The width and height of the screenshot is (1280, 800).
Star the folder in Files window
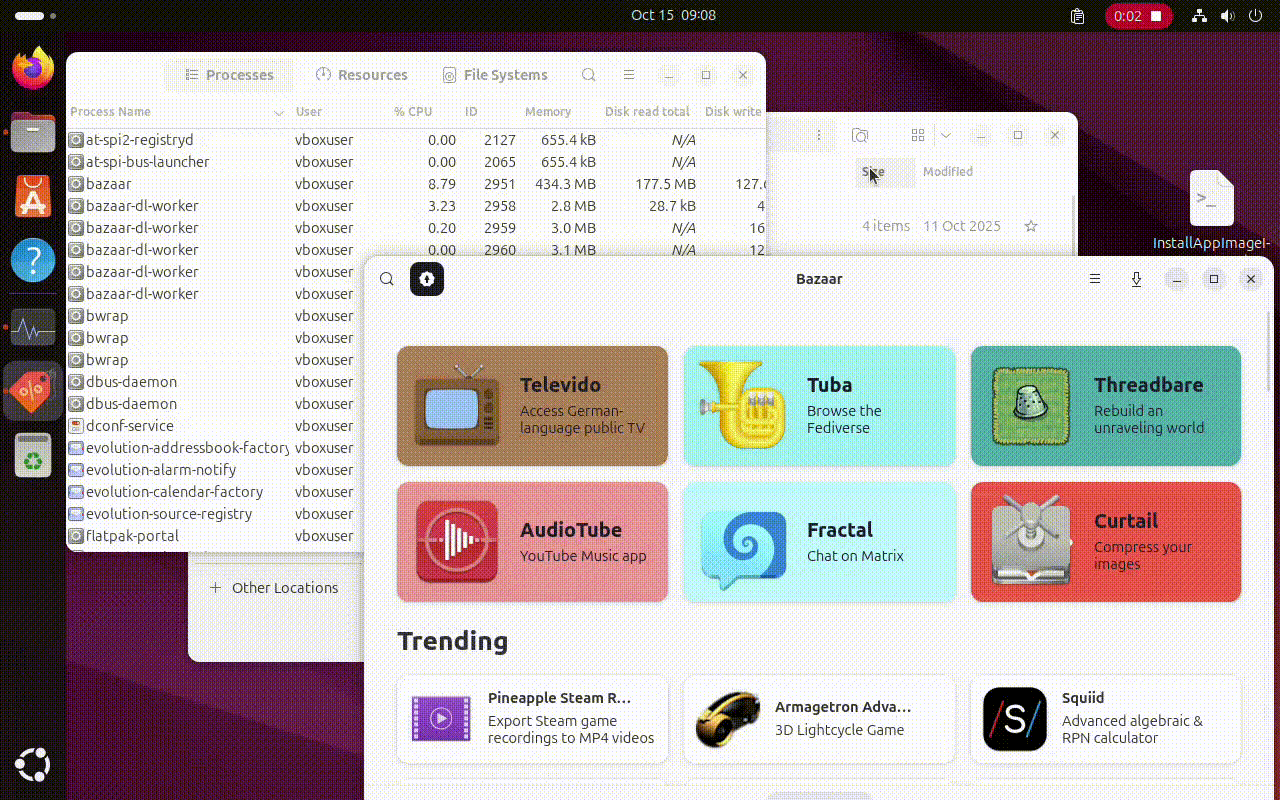tap(1031, 226)
